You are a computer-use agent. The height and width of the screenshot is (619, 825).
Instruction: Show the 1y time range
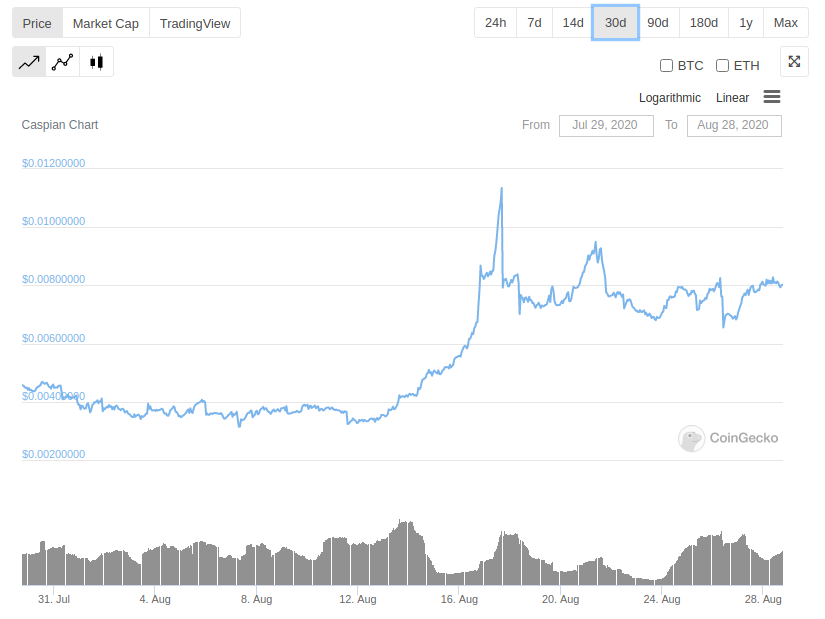coord(746,22)
